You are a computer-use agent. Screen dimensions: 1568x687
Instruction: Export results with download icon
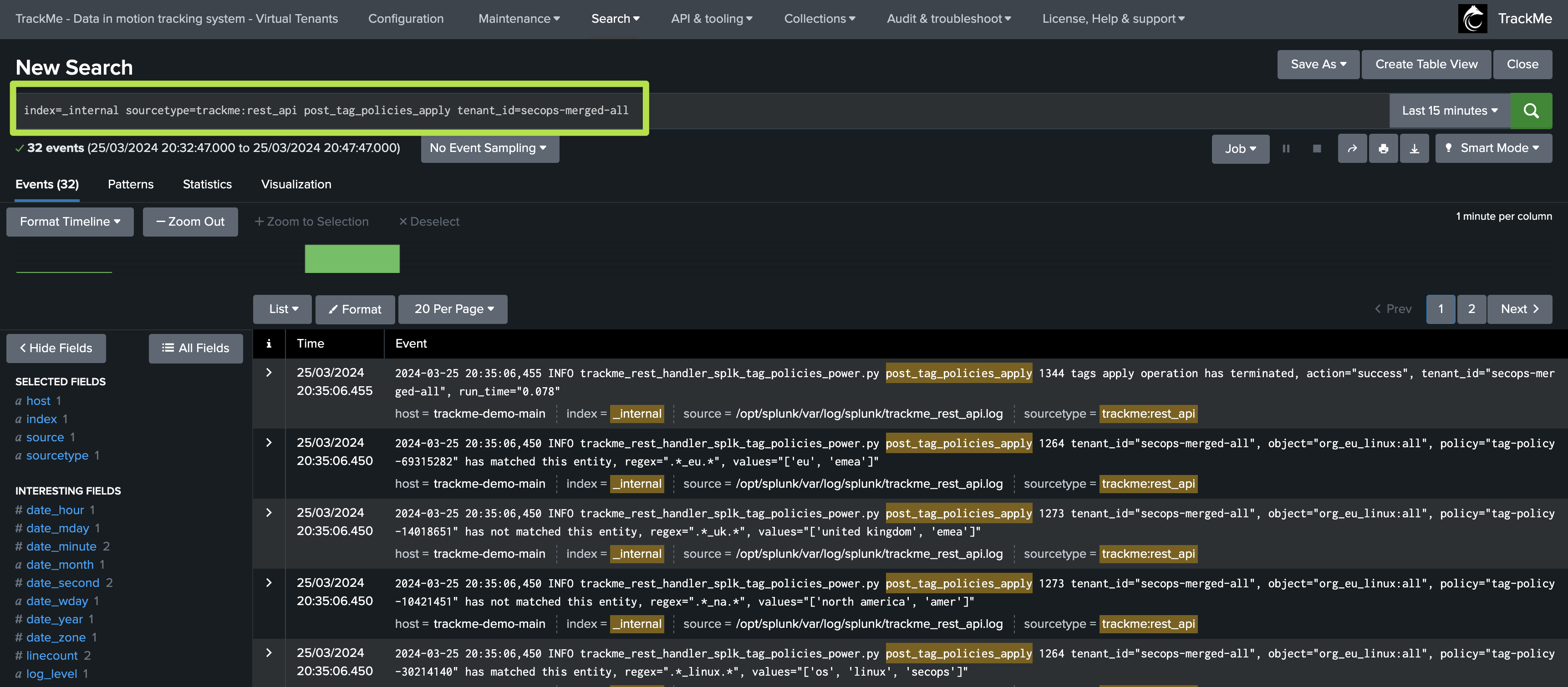pyautogui.click(x=1415, y=148)
